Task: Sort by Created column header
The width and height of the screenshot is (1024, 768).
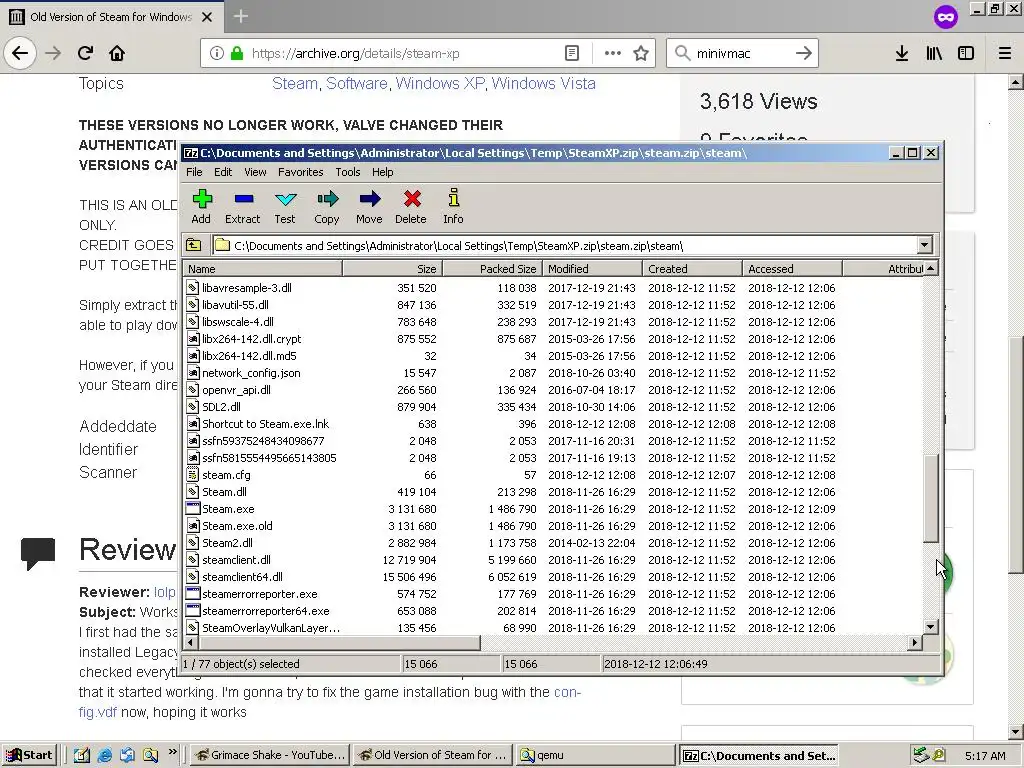Action: pos(693,268)
